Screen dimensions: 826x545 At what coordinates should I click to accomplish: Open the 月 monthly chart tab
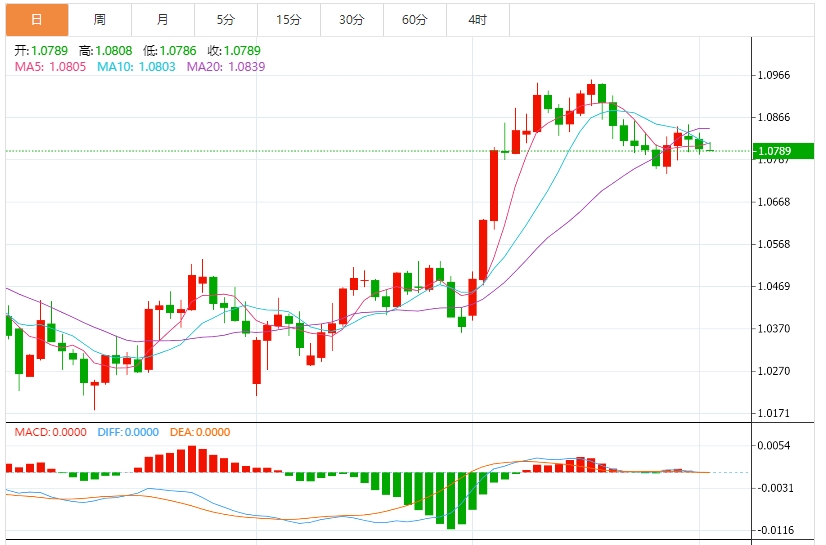163,20
